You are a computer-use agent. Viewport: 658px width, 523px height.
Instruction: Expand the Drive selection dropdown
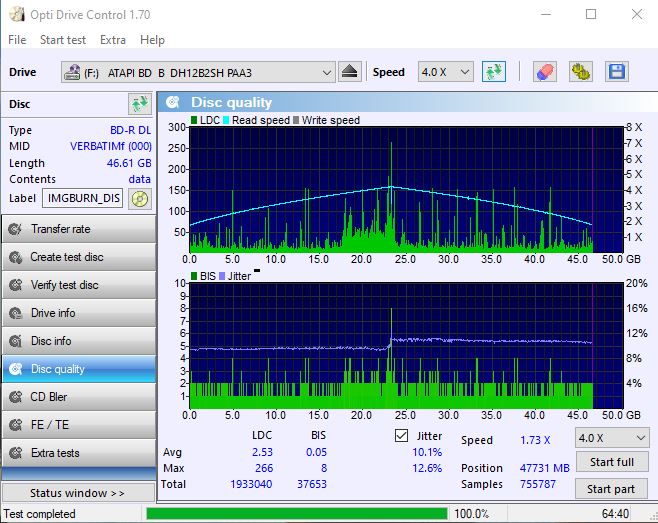tap(326, 72)
